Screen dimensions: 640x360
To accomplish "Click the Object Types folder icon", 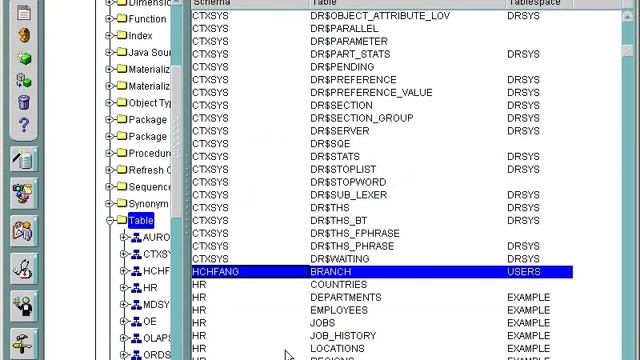I will (122, 102).
